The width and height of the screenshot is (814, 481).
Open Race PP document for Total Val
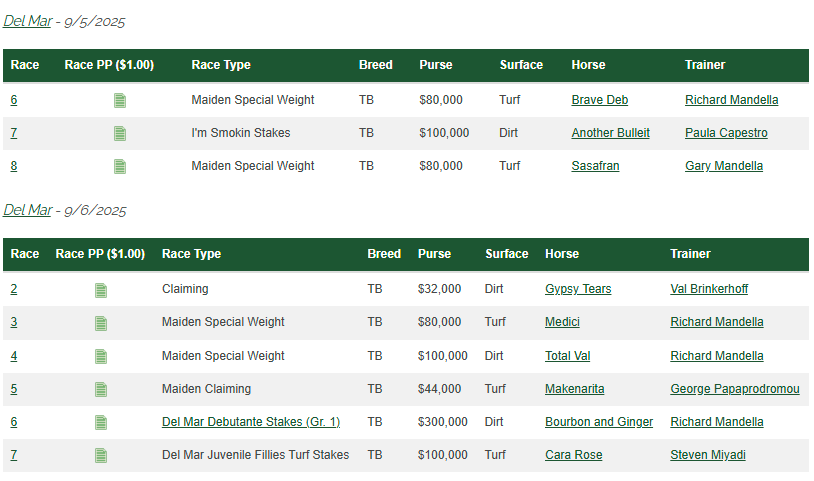(x=101, y=356)
